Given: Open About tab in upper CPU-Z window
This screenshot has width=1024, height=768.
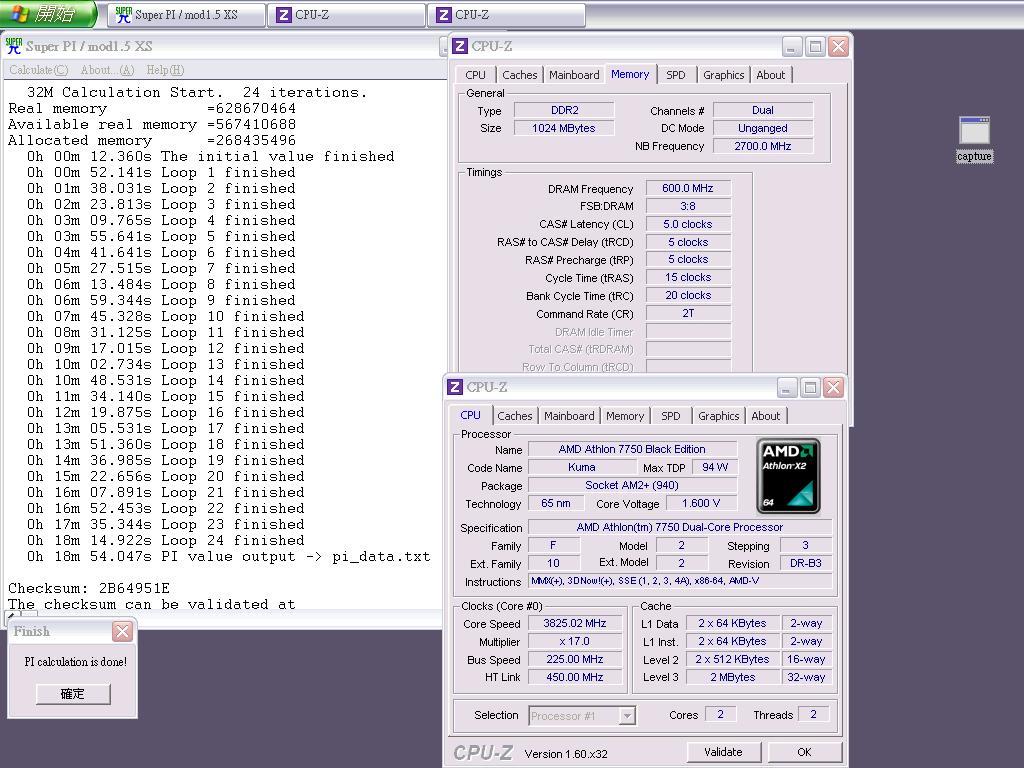Looking at the screenshot, I should click(771, 75).
